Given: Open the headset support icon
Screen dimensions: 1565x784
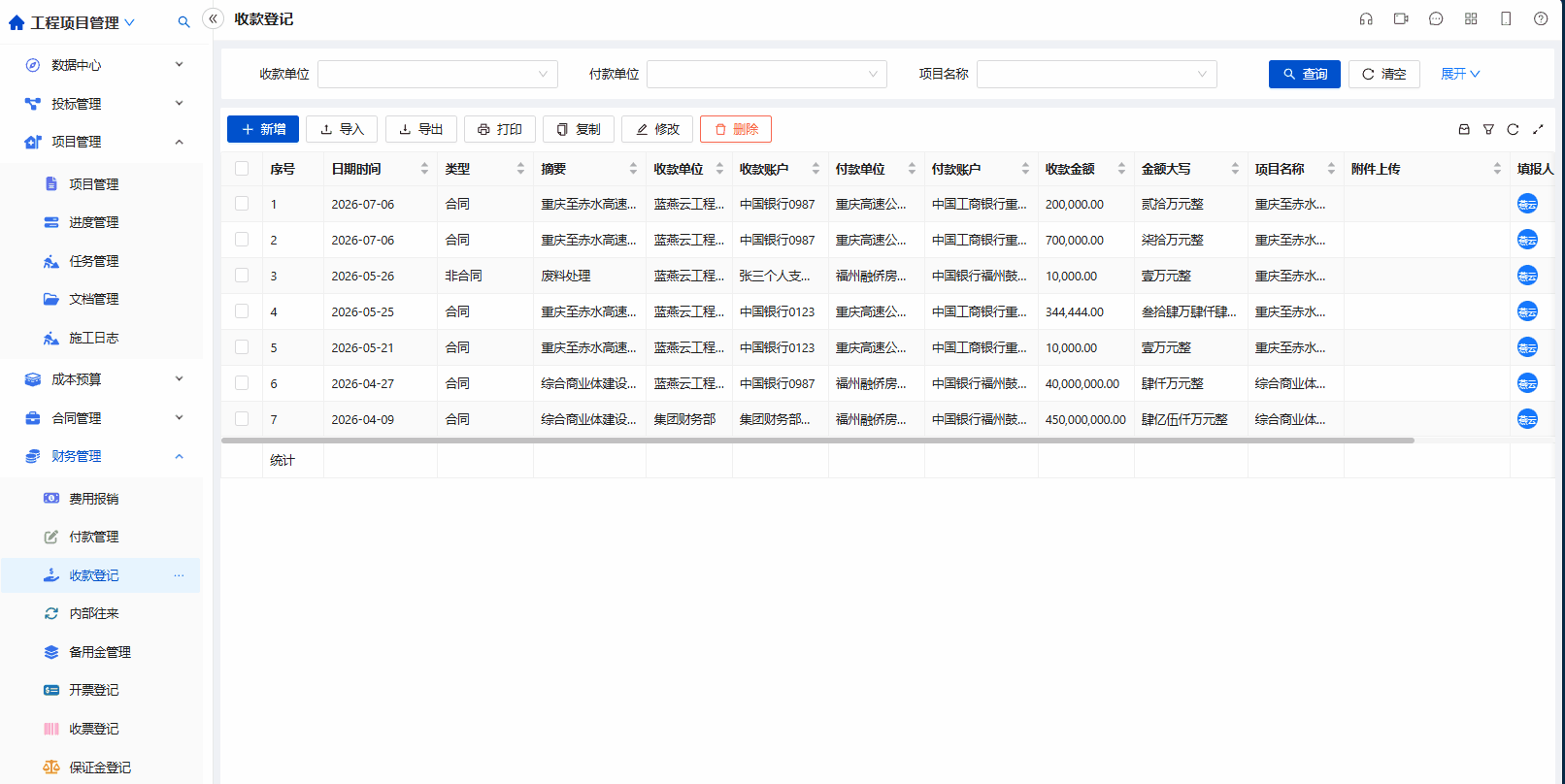Looking at the screenshot, I should point(1366,18).
